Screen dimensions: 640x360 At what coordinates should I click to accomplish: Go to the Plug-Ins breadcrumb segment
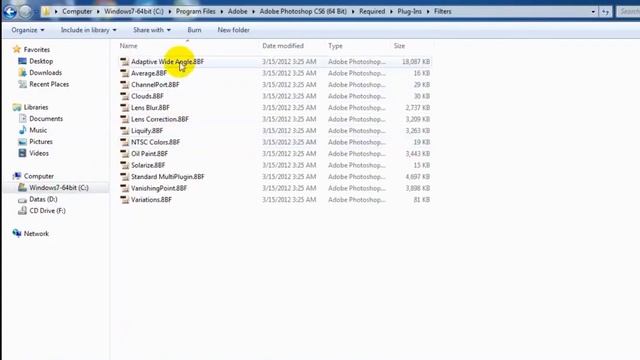[x=409, y=11]
